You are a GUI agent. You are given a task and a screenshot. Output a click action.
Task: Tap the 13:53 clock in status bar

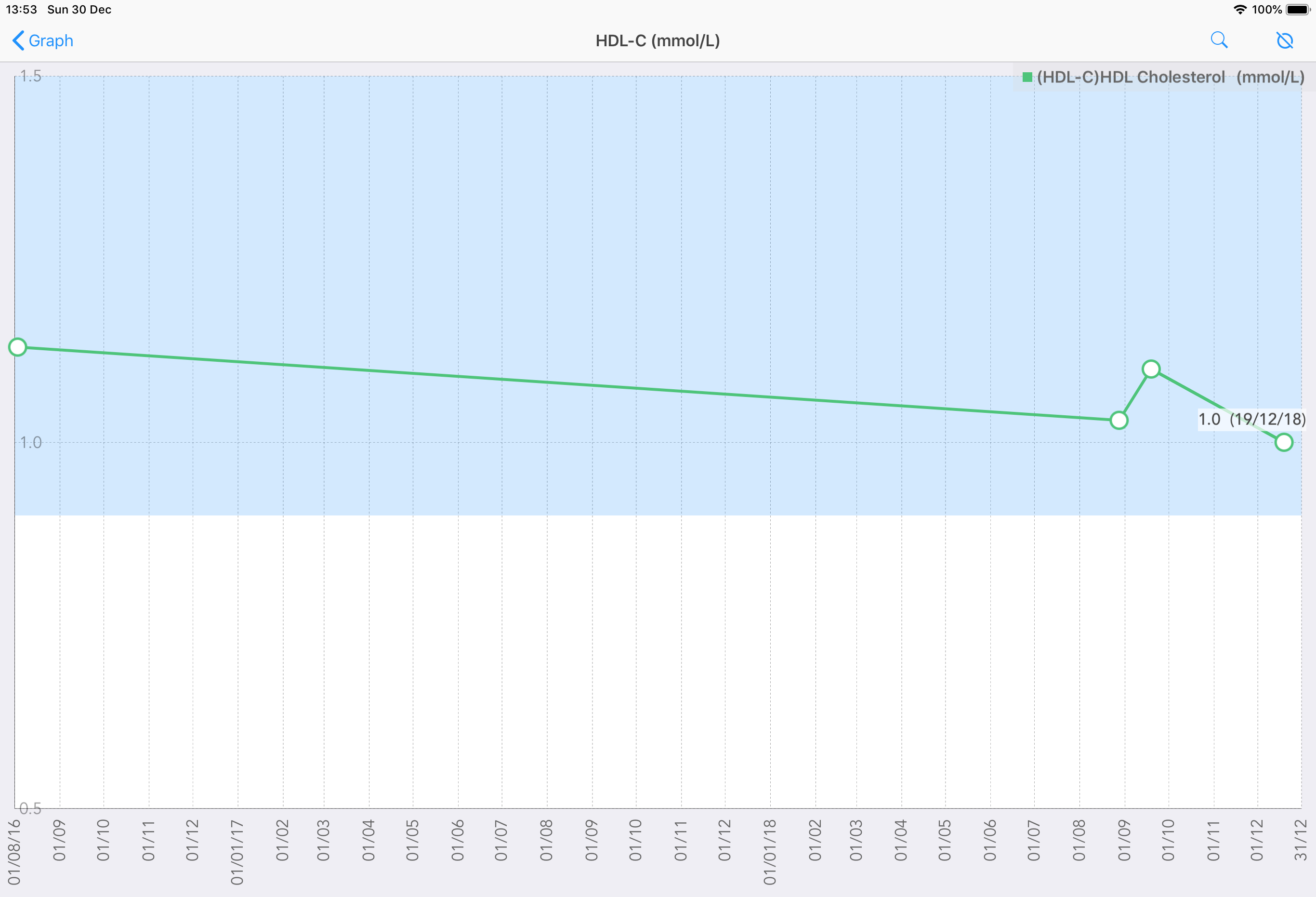[22, 10]
